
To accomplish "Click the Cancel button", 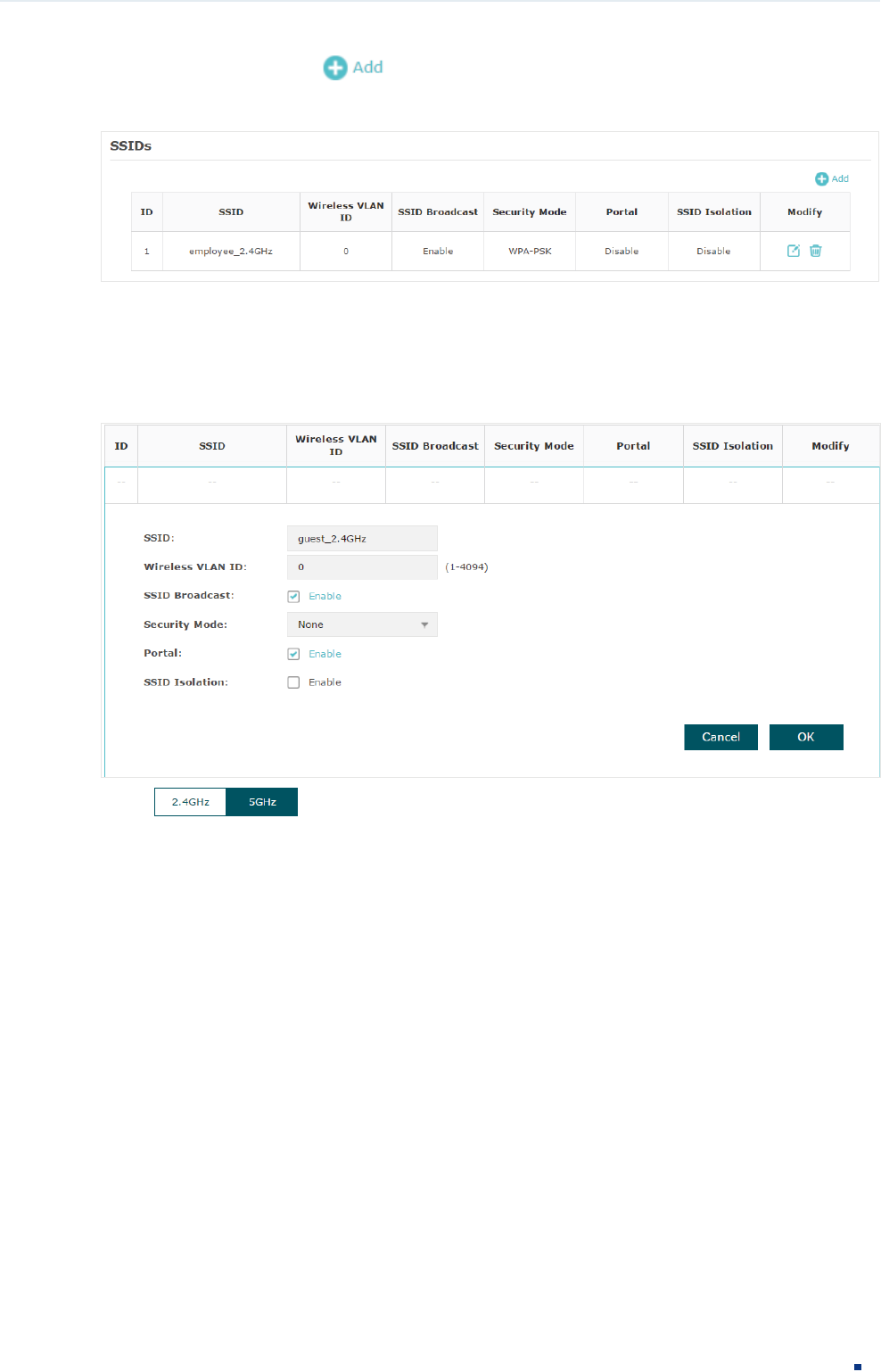I will pyautogui.click(x=720, y=737).
